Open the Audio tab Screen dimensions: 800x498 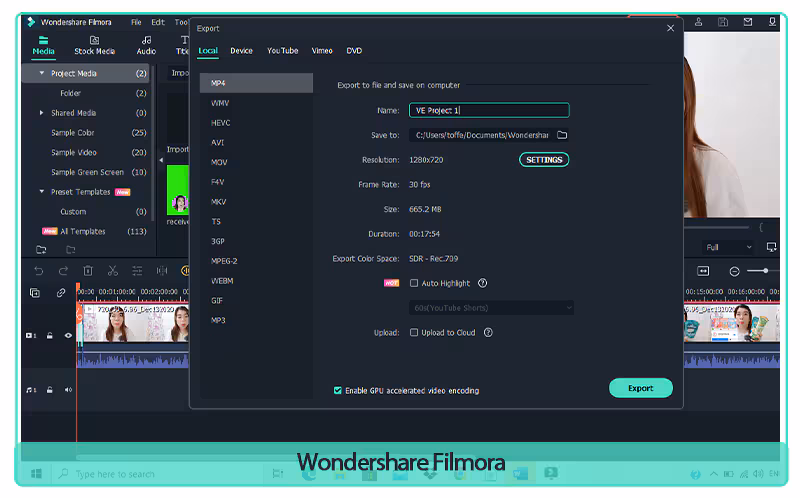146,45
